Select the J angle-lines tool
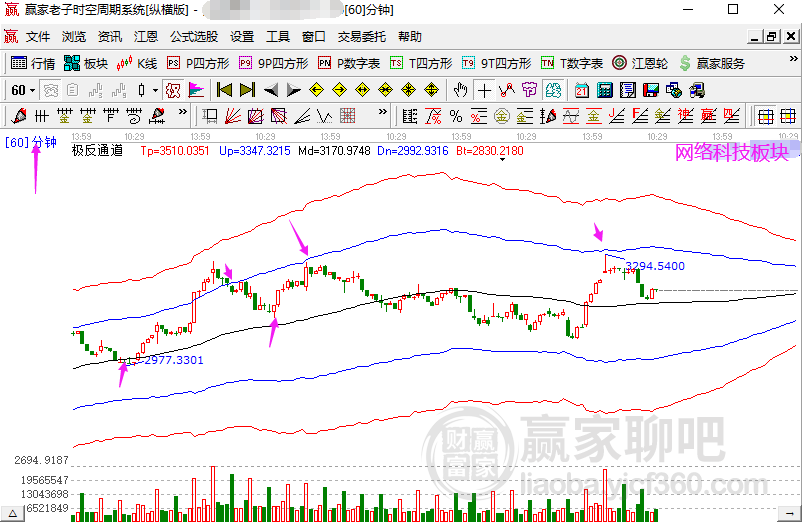 [617, 116]
